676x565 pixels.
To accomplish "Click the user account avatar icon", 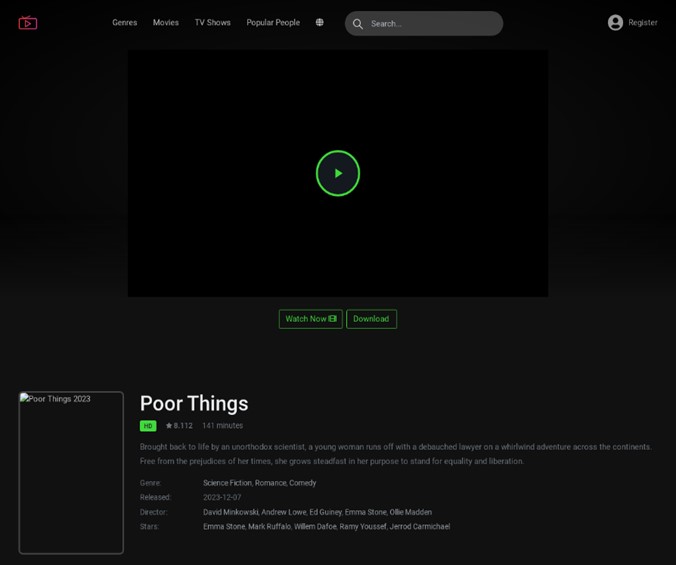I will (615, 22).
